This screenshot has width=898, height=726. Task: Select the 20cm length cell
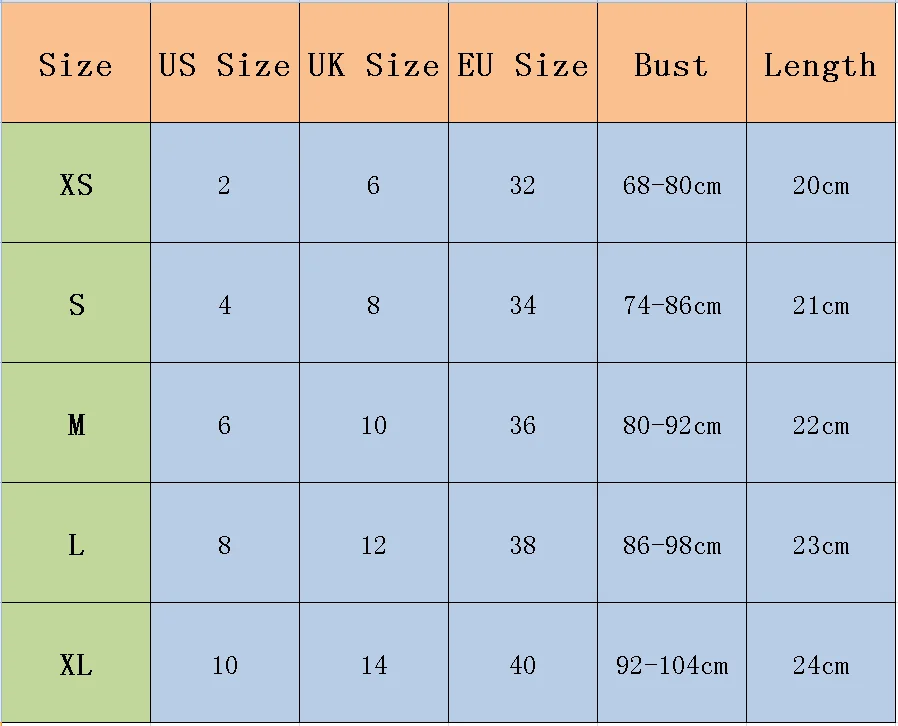pos(821,183)
